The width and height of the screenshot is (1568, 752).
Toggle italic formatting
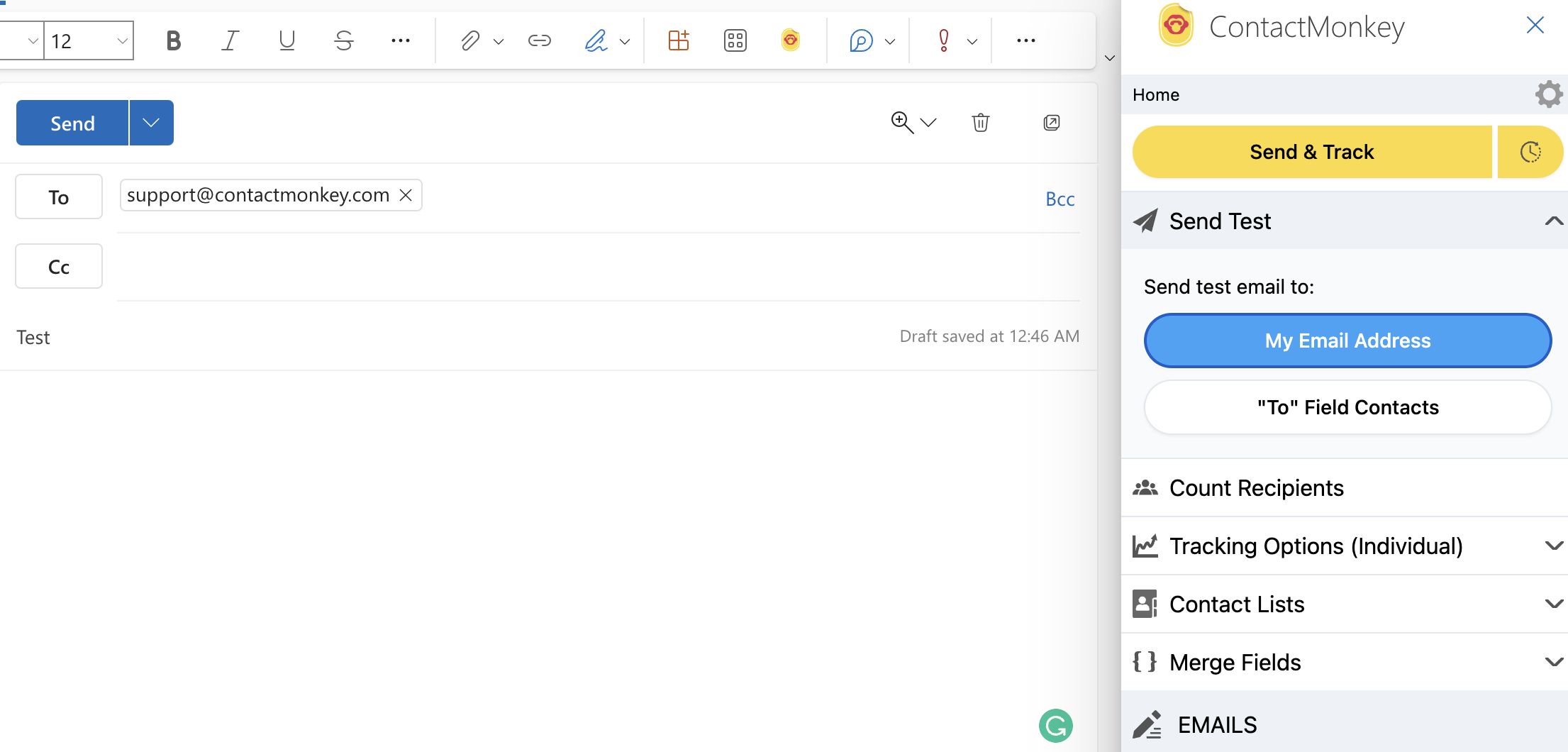point(230,40)
